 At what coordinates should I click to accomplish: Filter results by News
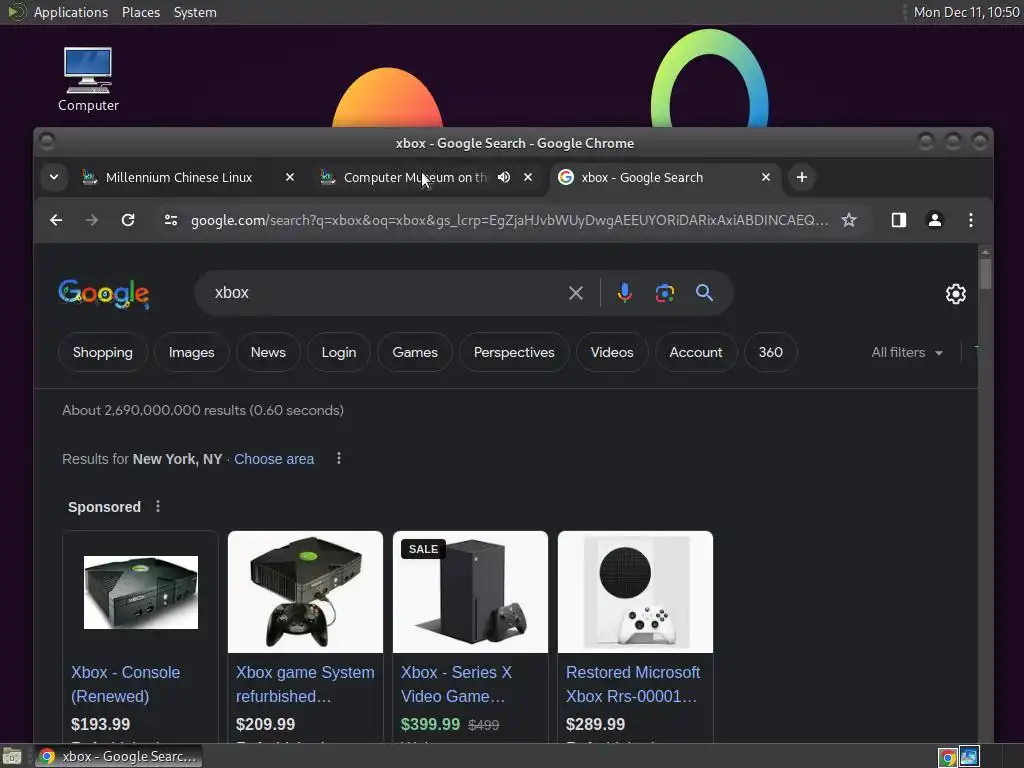tap(268, 352)
